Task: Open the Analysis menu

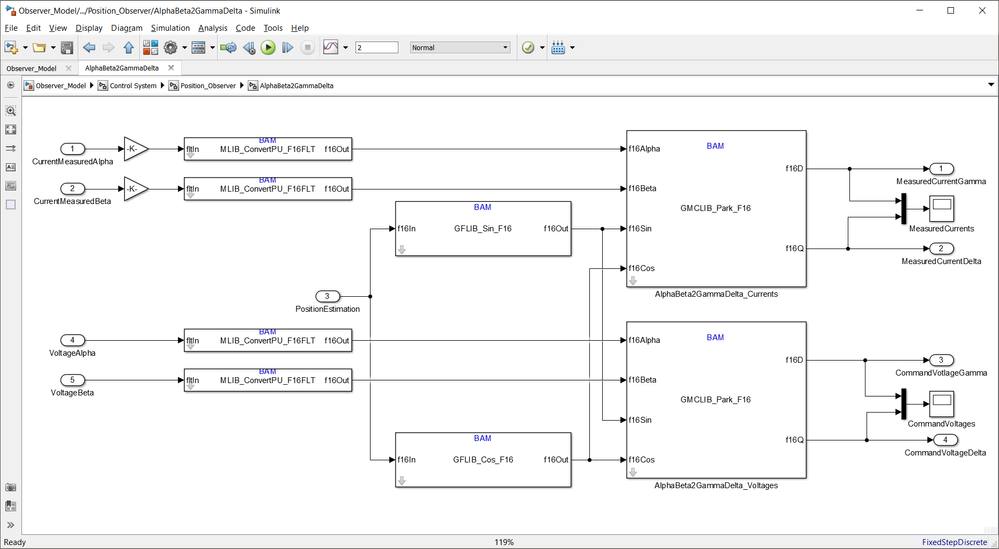Action: click(x=213, y=28)
